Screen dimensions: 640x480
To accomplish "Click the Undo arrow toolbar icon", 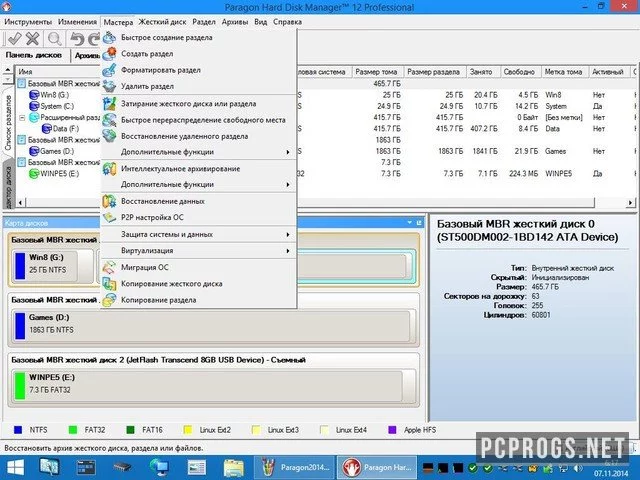I will [x=76, y=39].
